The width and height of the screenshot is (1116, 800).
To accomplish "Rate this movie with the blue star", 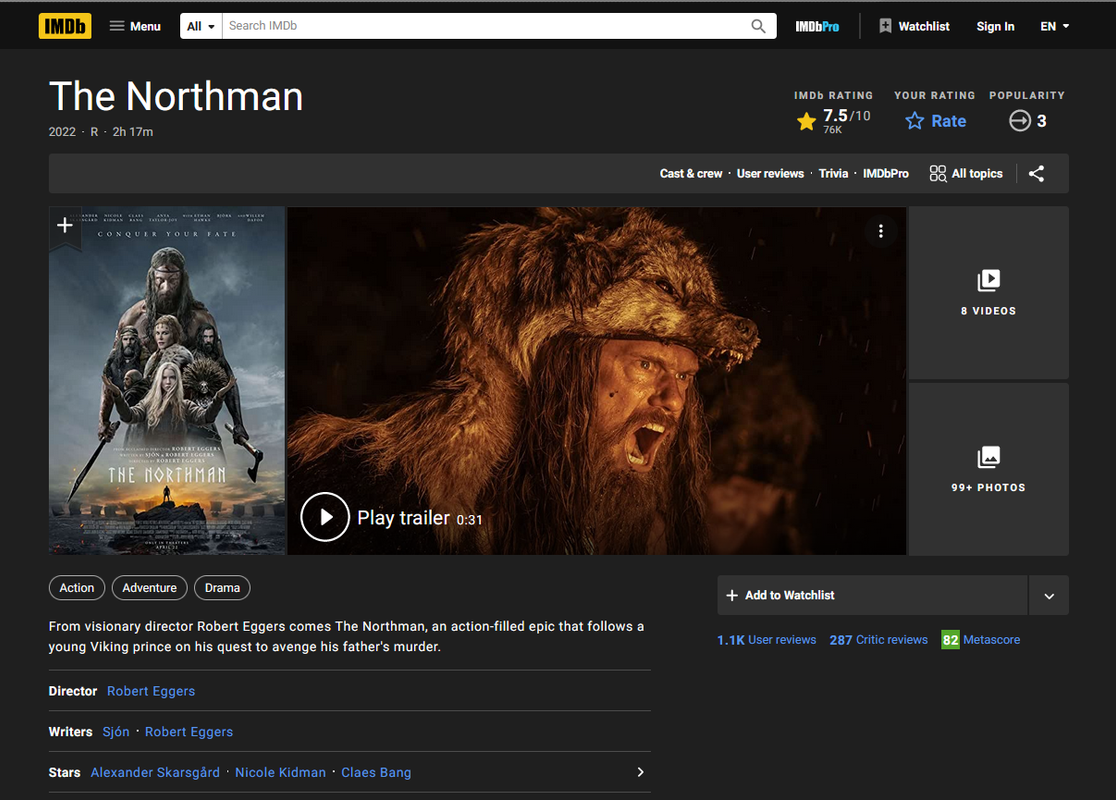I will [935, 121].
